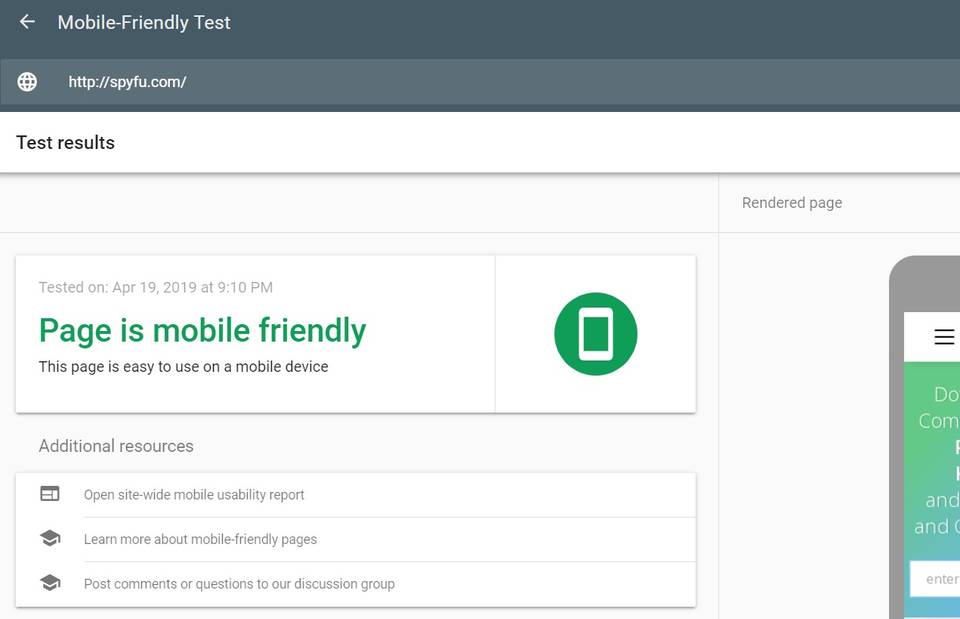Click the green mobile phone result icon
960x619 pixels.
596,334
